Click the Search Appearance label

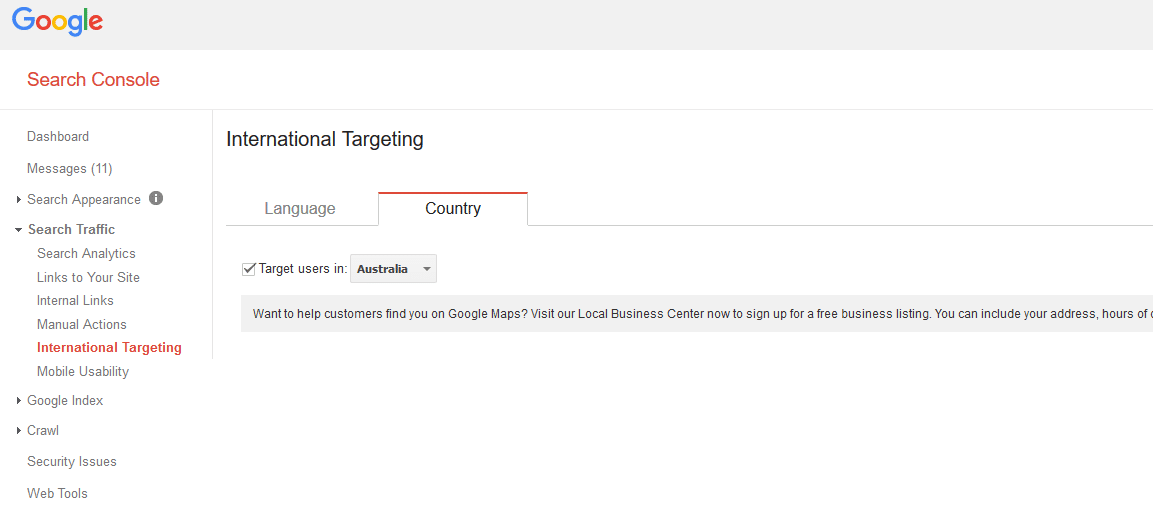pyautogui.click(x=84, y=199)
